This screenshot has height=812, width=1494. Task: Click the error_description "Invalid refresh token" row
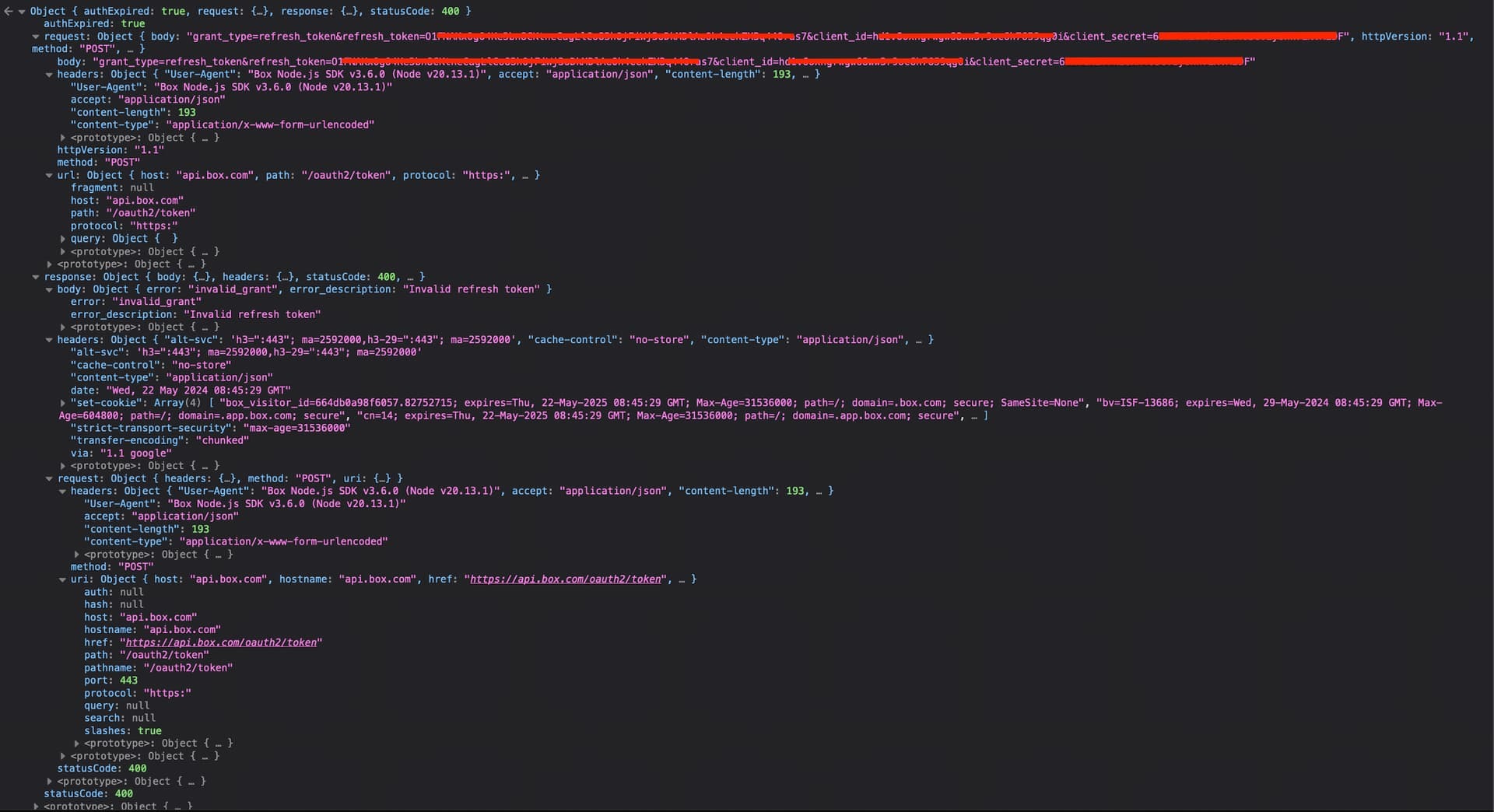coord(196,315)
